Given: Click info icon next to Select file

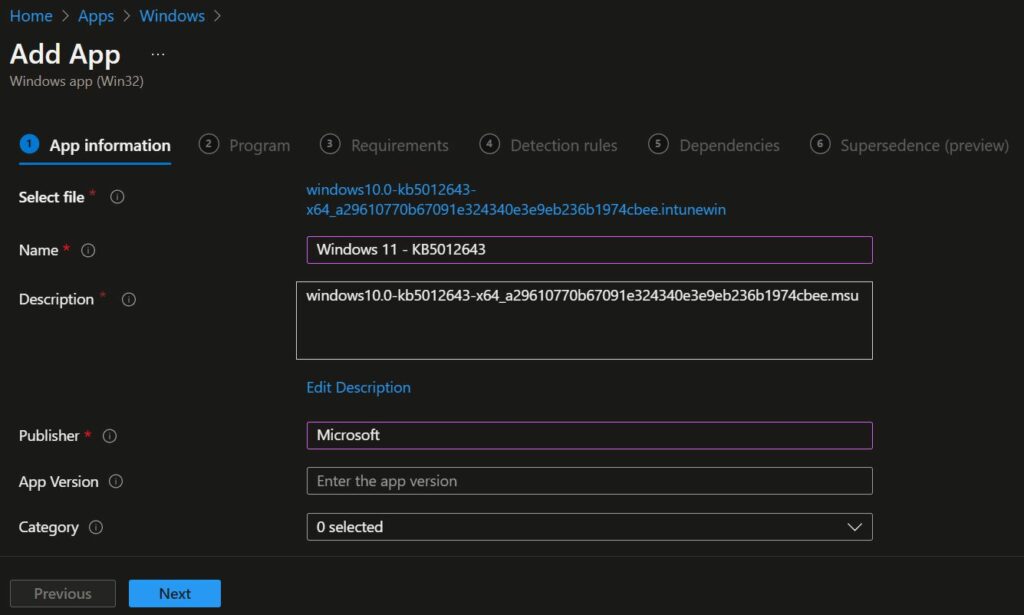Looking at the screenshot, I should pyautogui.click(x=118, y=197).
